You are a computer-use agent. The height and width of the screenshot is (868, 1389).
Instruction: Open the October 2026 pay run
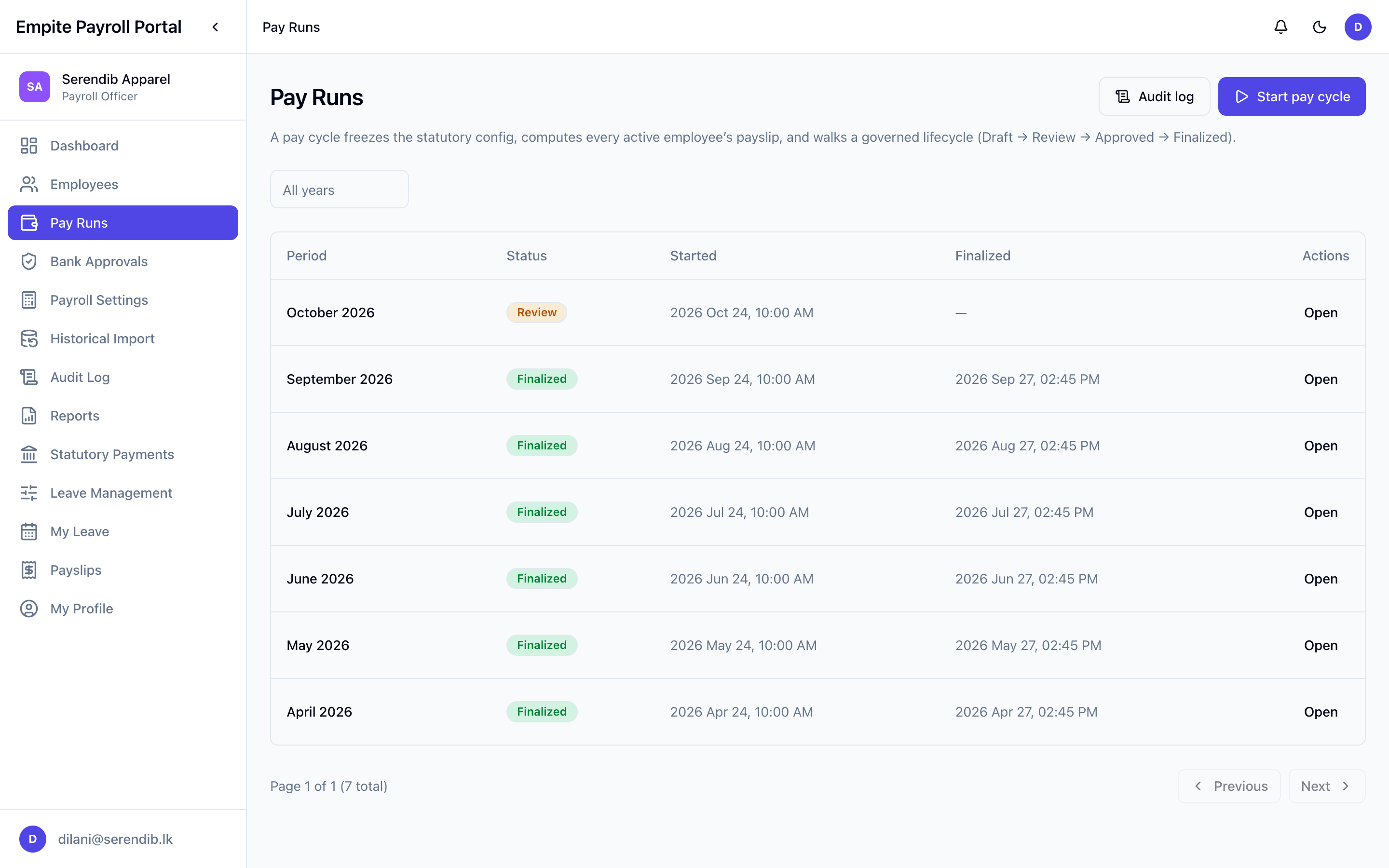click(x=1321, y=313)
